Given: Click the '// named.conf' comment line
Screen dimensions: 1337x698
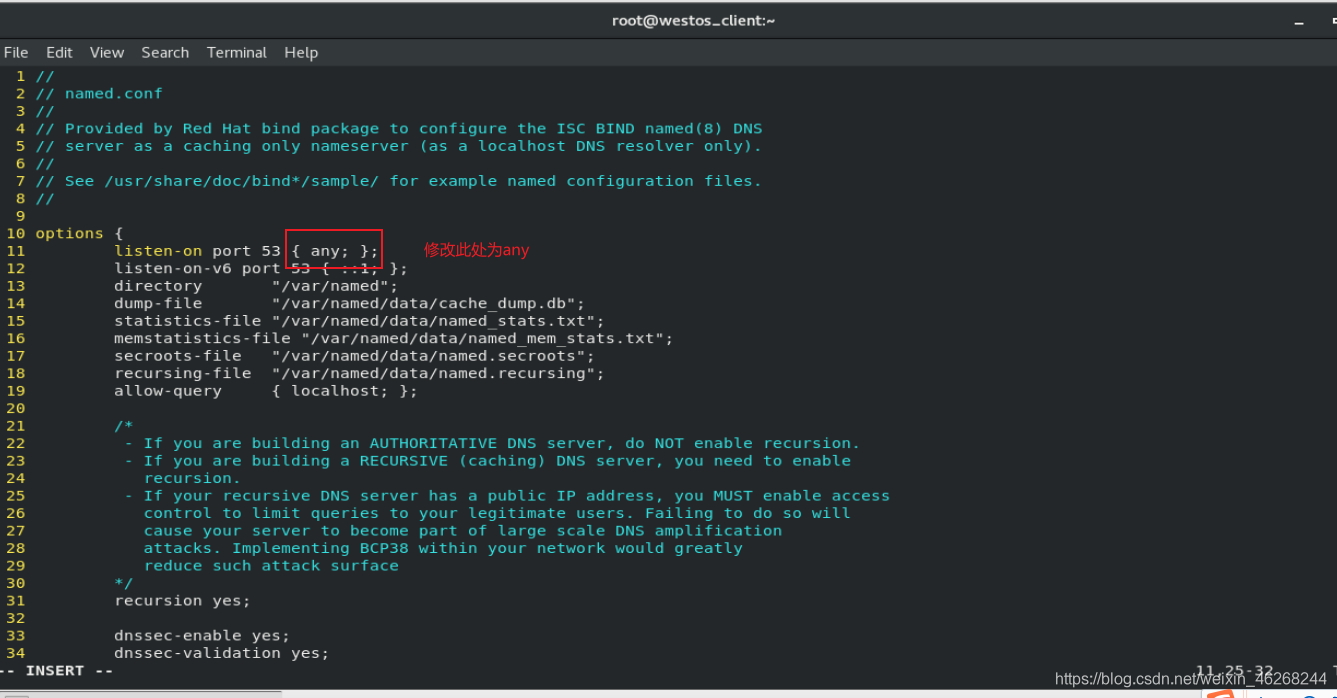Looking at the screenshot, I should 99,93.
